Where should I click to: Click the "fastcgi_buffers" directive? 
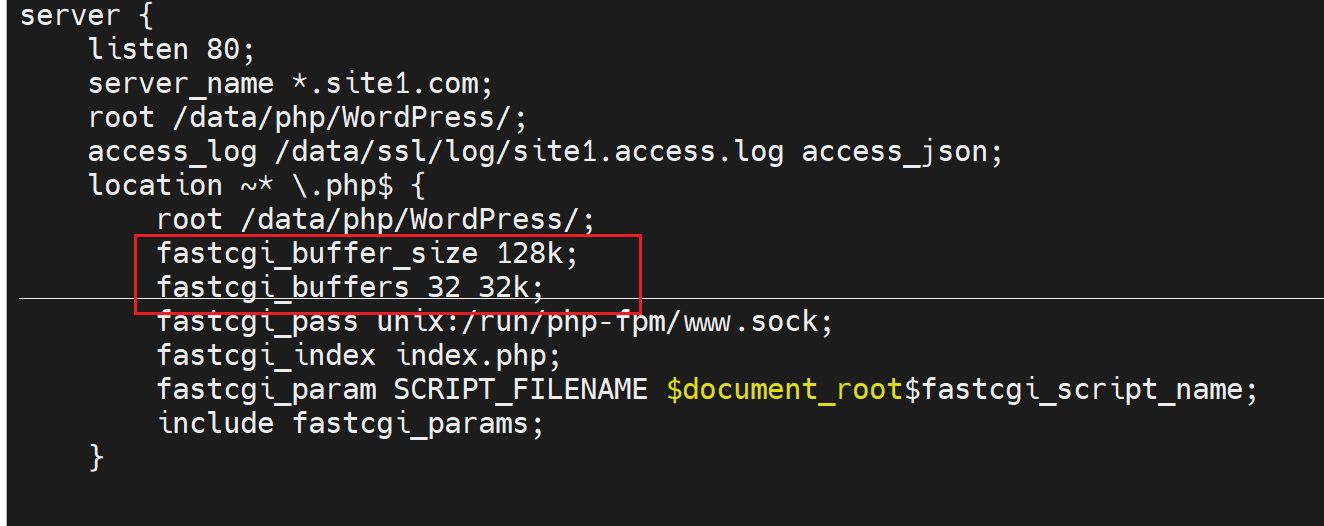[x=283, y=288]
